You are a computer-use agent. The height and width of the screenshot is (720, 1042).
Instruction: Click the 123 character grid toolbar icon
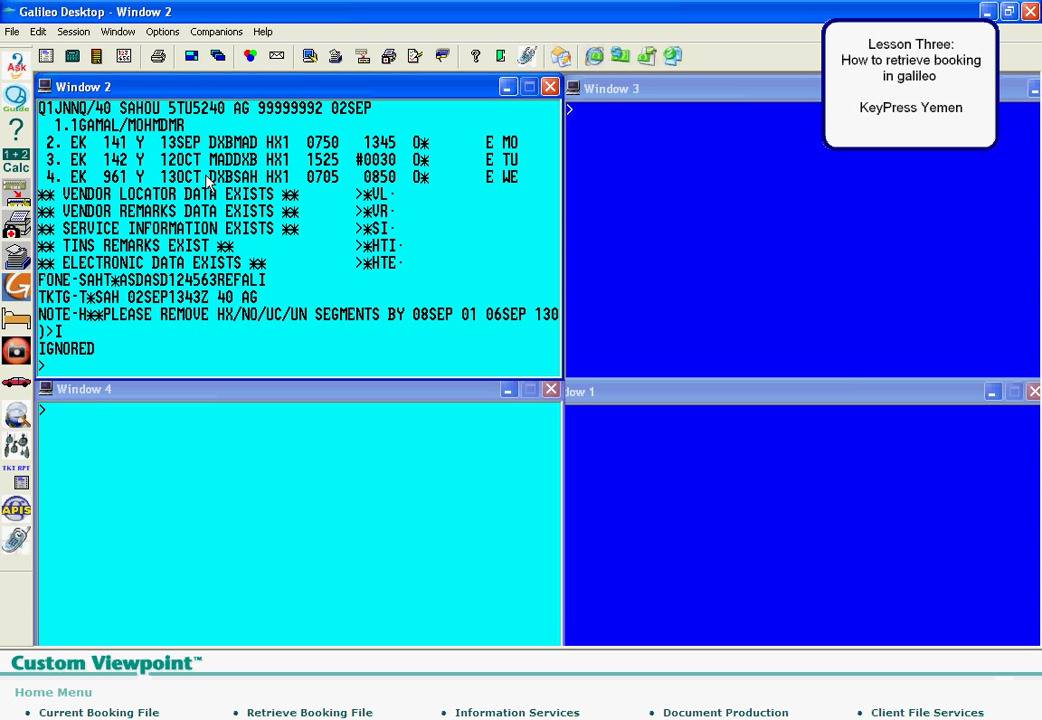tap(124, 56)
